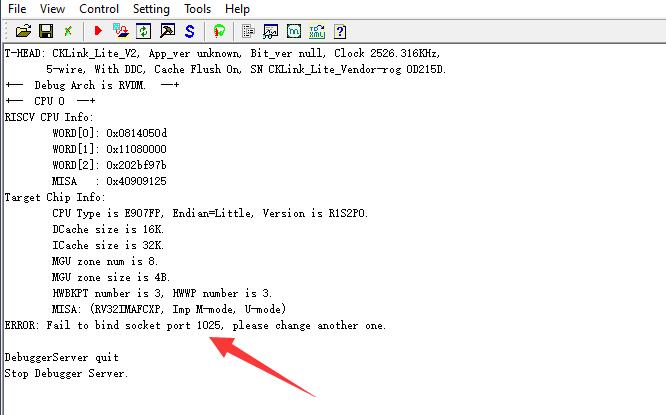Screen dimensions: 666x415
Task: Click the floppy disk save icon
Action: [46, 31]
